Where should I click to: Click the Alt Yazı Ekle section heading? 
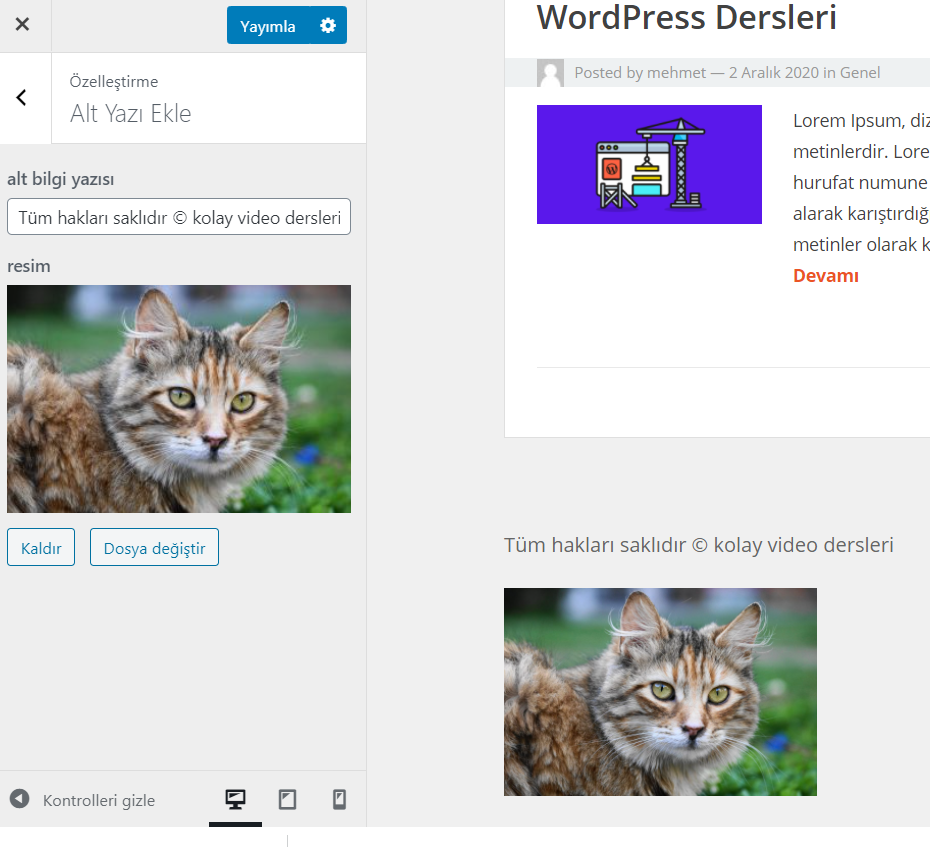point(130,114)
